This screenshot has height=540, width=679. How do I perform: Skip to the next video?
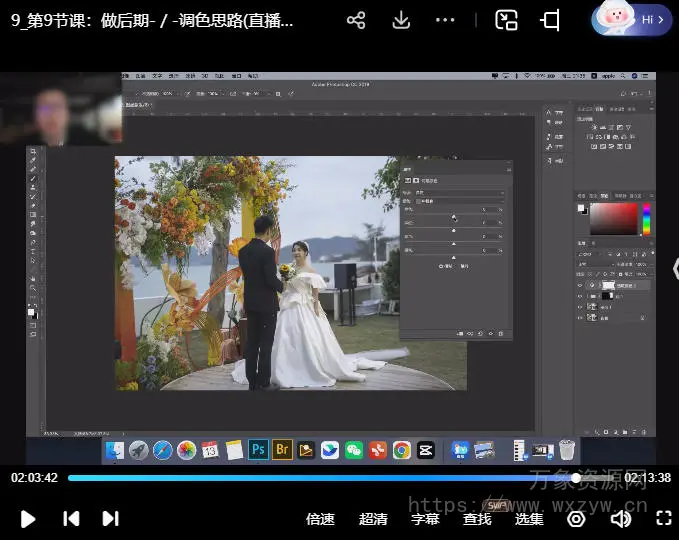(110, 518)
